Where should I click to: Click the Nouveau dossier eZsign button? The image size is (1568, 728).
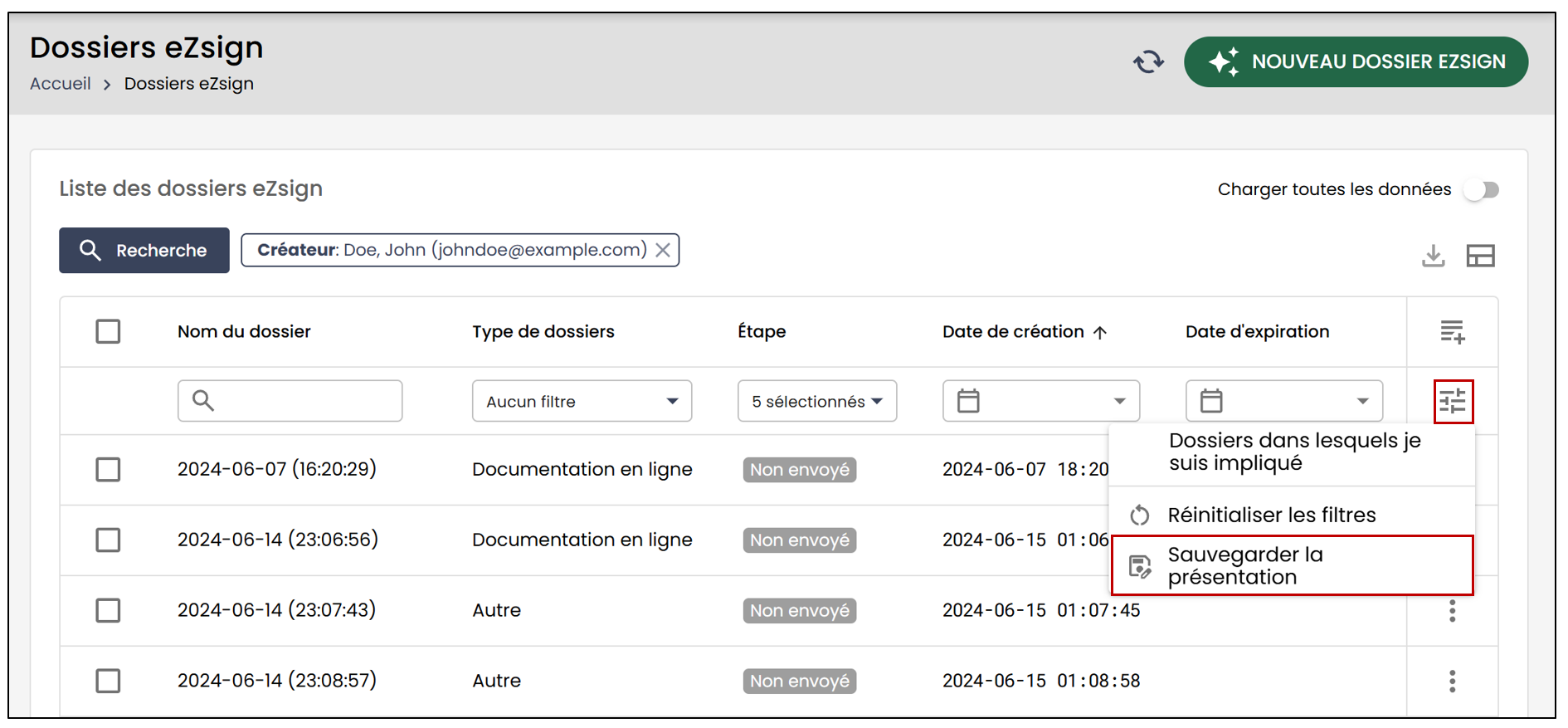pyautogui.click(x=1356, y=61)
